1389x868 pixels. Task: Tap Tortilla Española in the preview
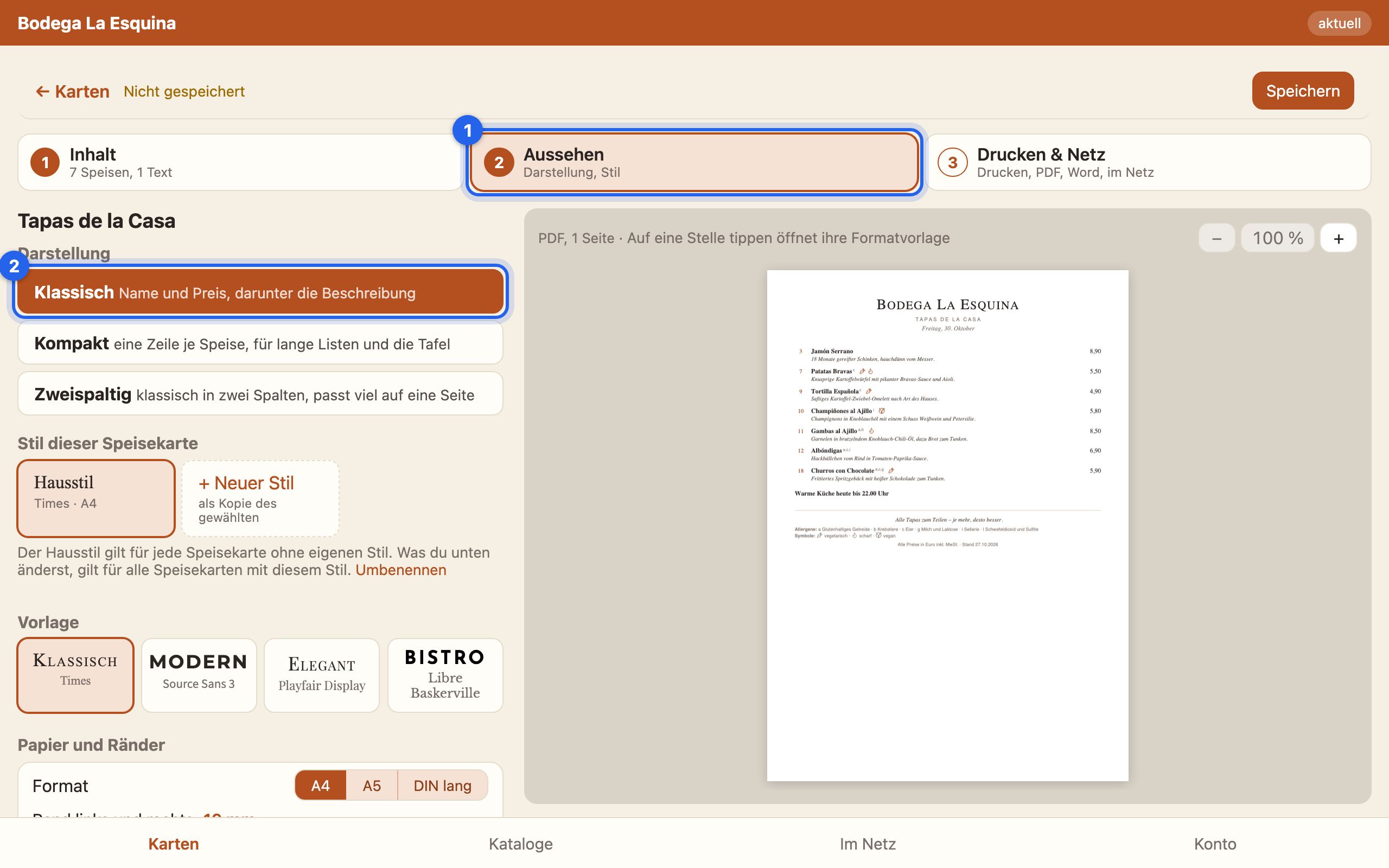coord(834,391)
